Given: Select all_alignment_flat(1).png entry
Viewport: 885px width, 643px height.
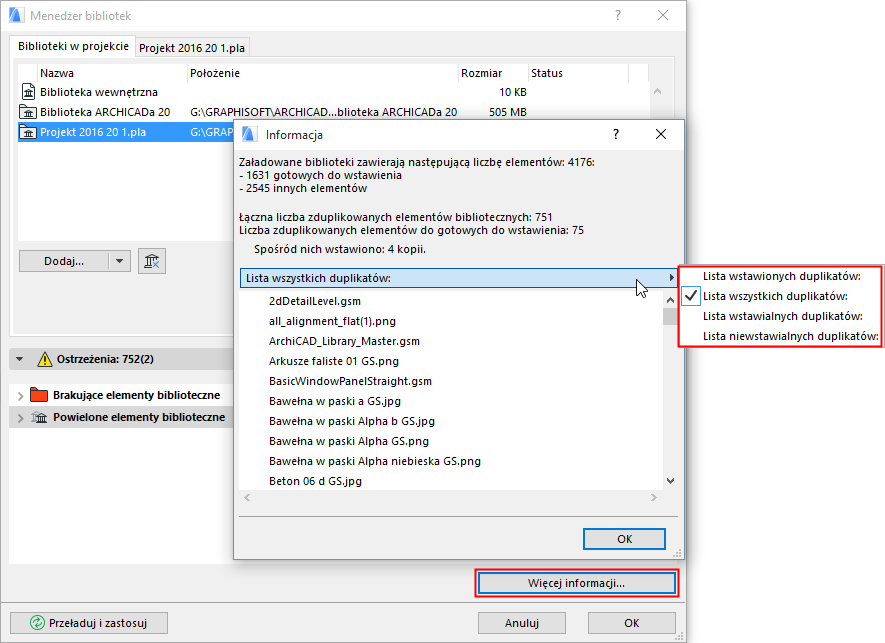Looking at the screenshot, I should tap(332, 321).
